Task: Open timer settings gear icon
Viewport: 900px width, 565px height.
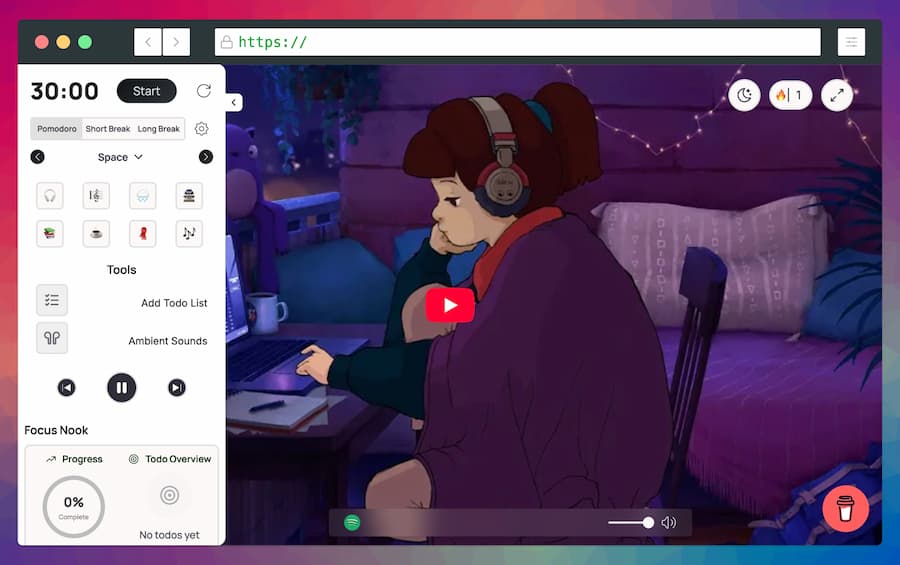Action: pyautogui.click(x=202, y=129)
